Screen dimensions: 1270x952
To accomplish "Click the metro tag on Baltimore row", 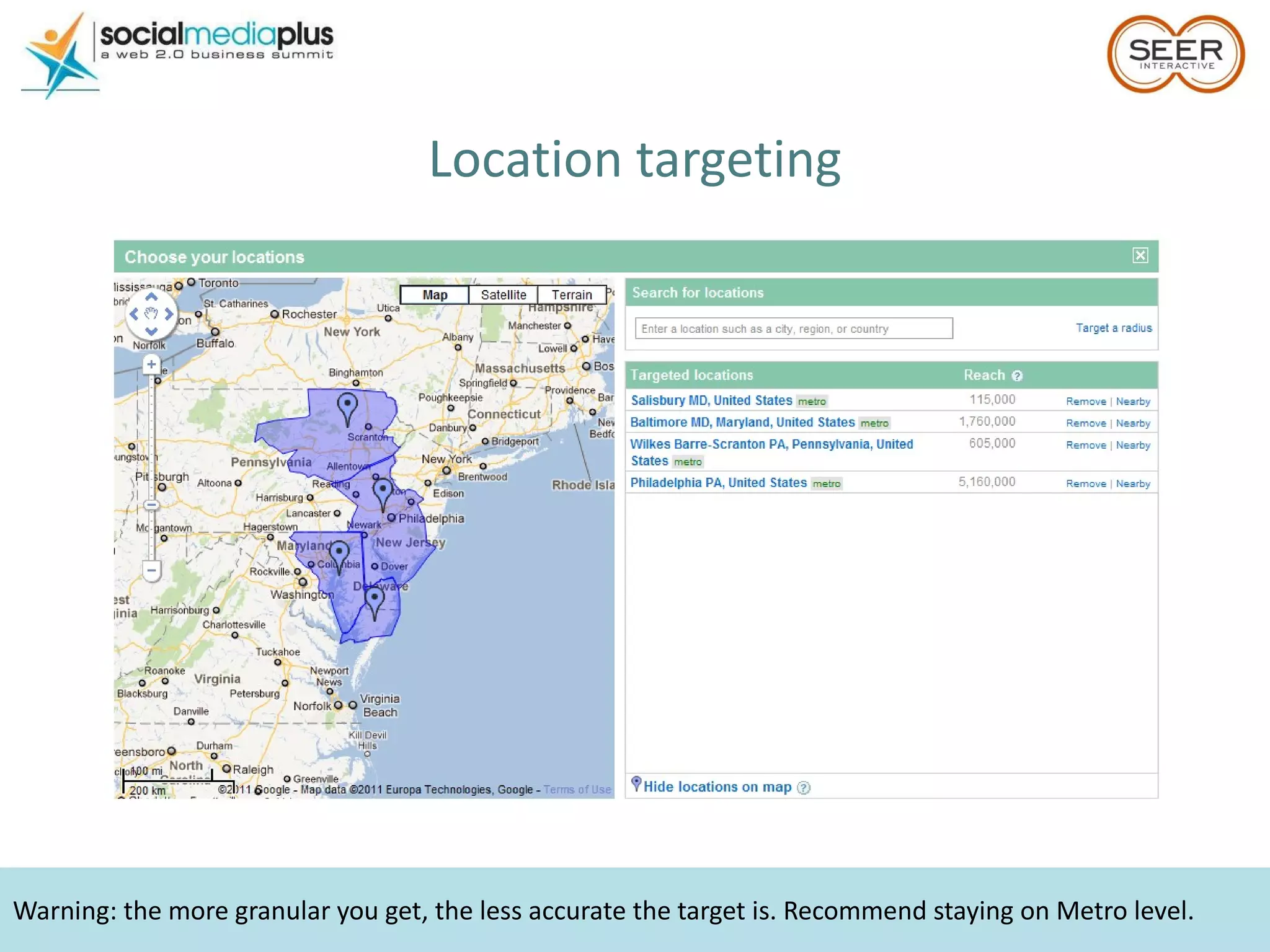I will click(874, 423).
